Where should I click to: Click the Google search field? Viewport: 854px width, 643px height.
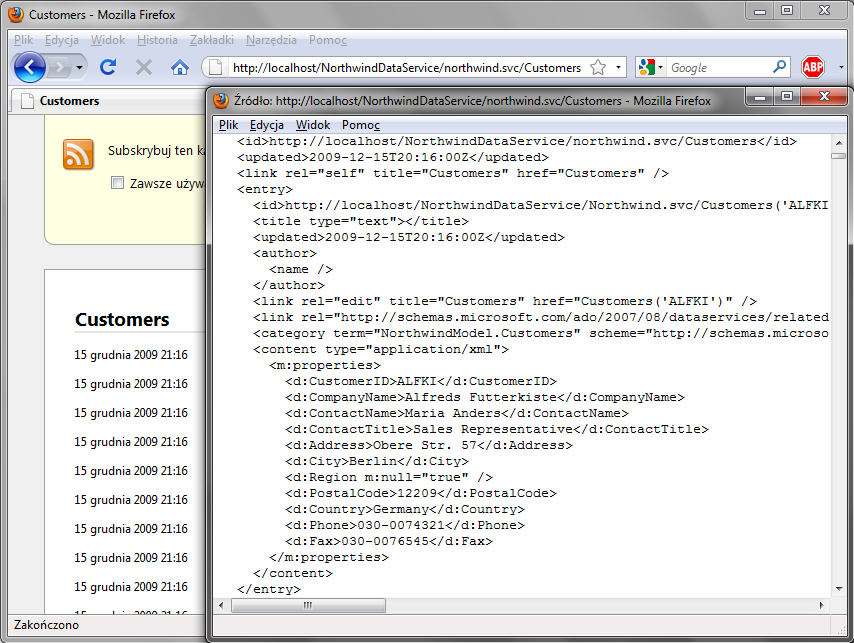click(719, 68)
